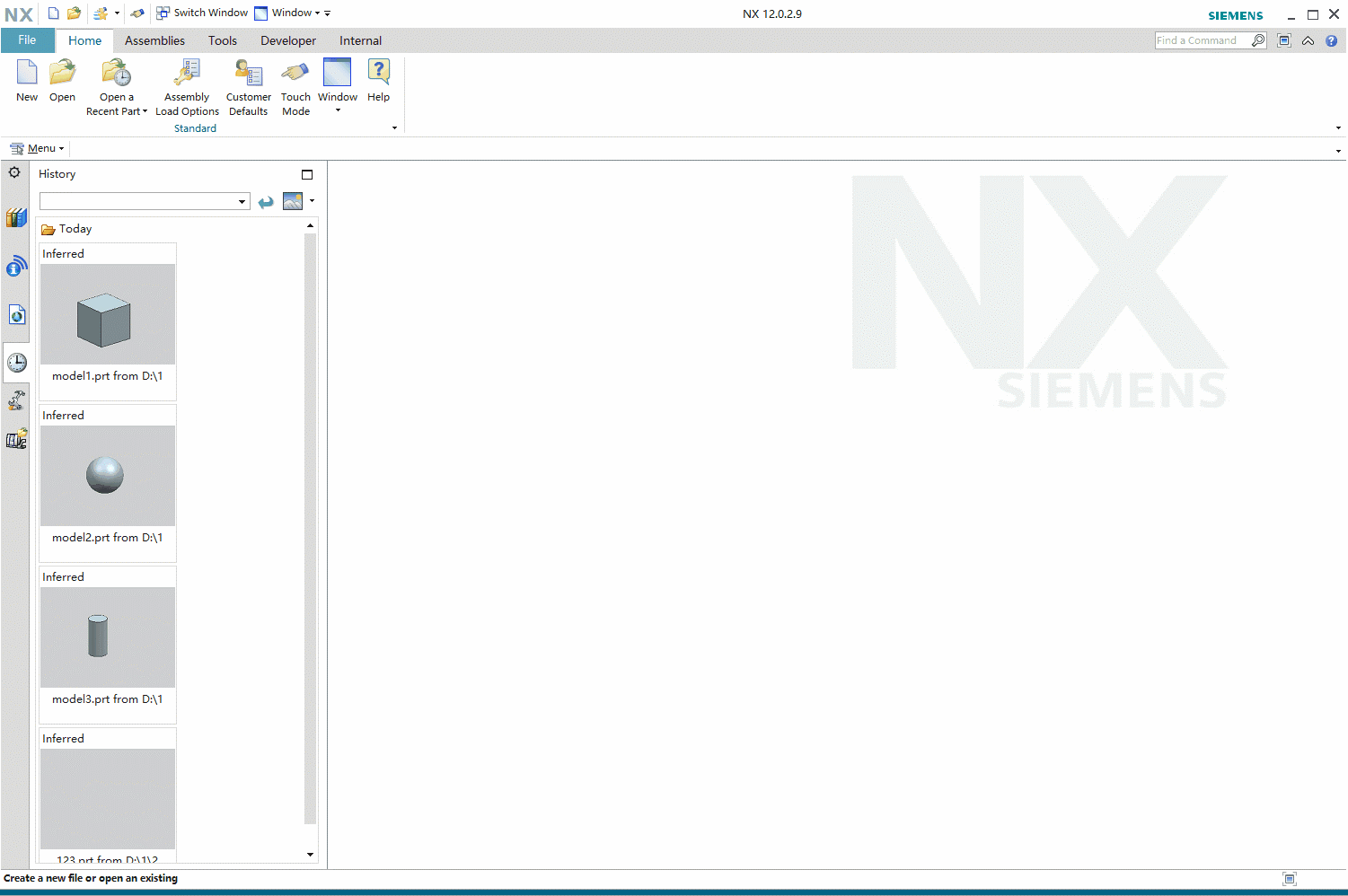1348x896 pixels.
Task: Open resource bar options gear
Action: [x=15, y=172]
